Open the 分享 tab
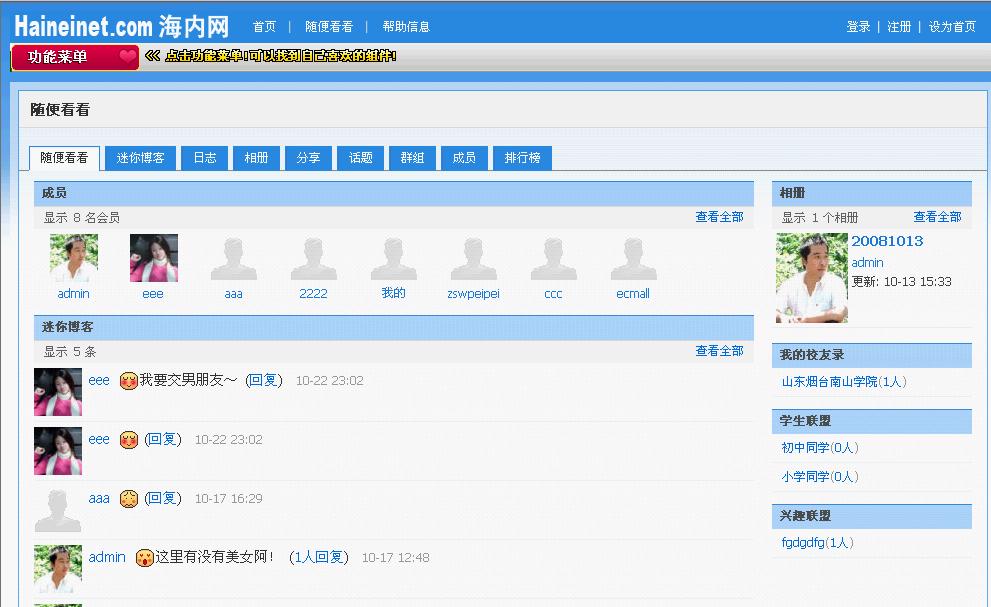 coord(308,158)
